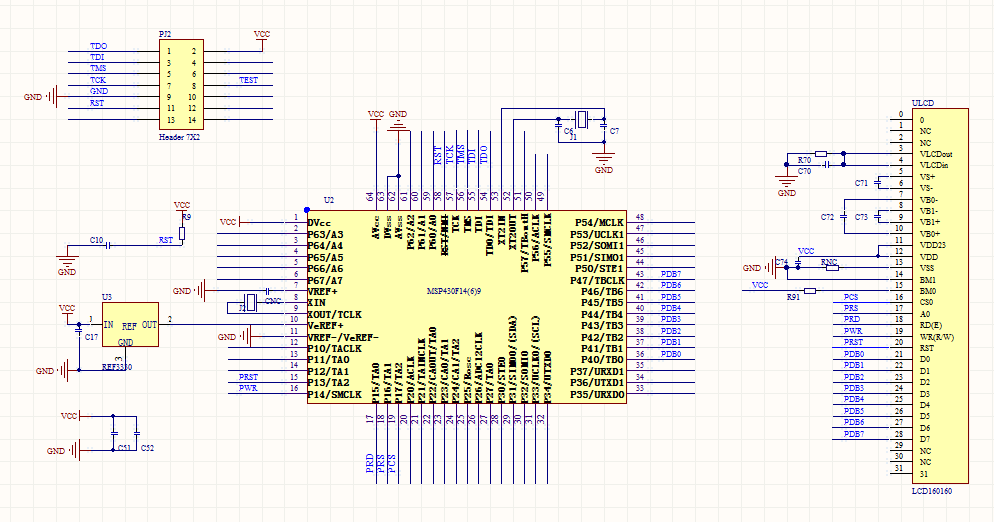This screenshot has width=994, height=522.
Task: Select the TDO net label on header
Action: pyautogui.click(x=98, y=46)
